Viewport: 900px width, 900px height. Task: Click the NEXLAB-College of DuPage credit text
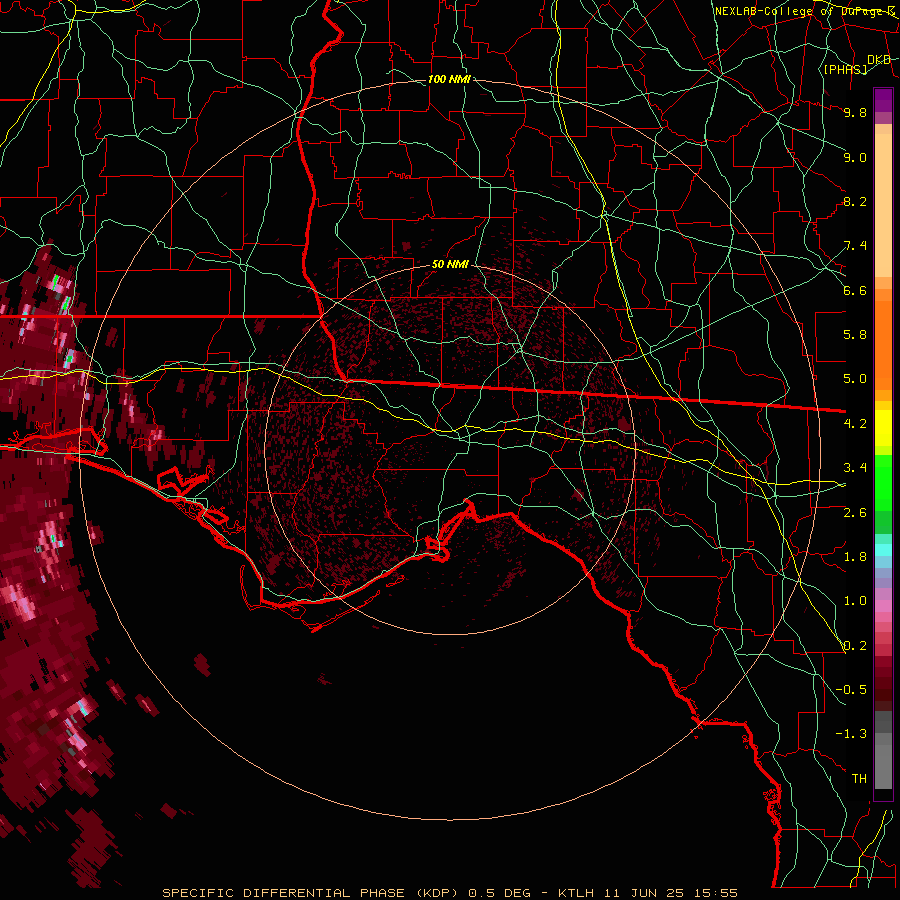coord(804,11)
